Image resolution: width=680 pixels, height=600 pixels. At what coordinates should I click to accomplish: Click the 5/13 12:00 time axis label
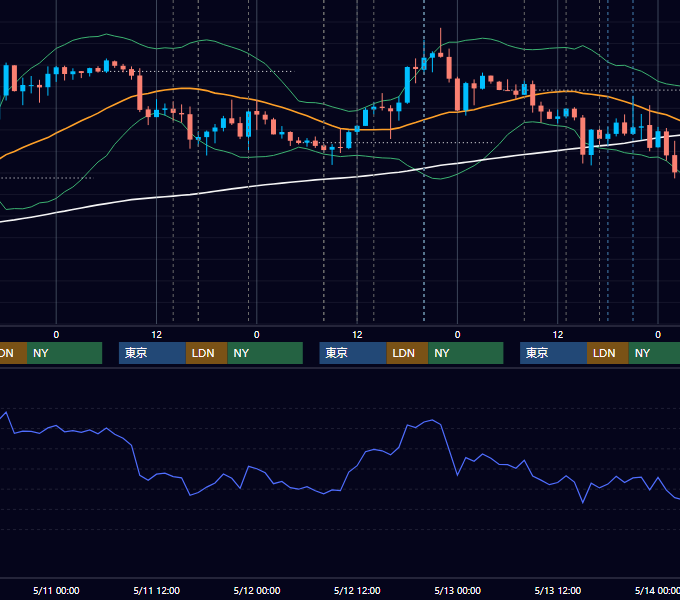click(558, 590)
